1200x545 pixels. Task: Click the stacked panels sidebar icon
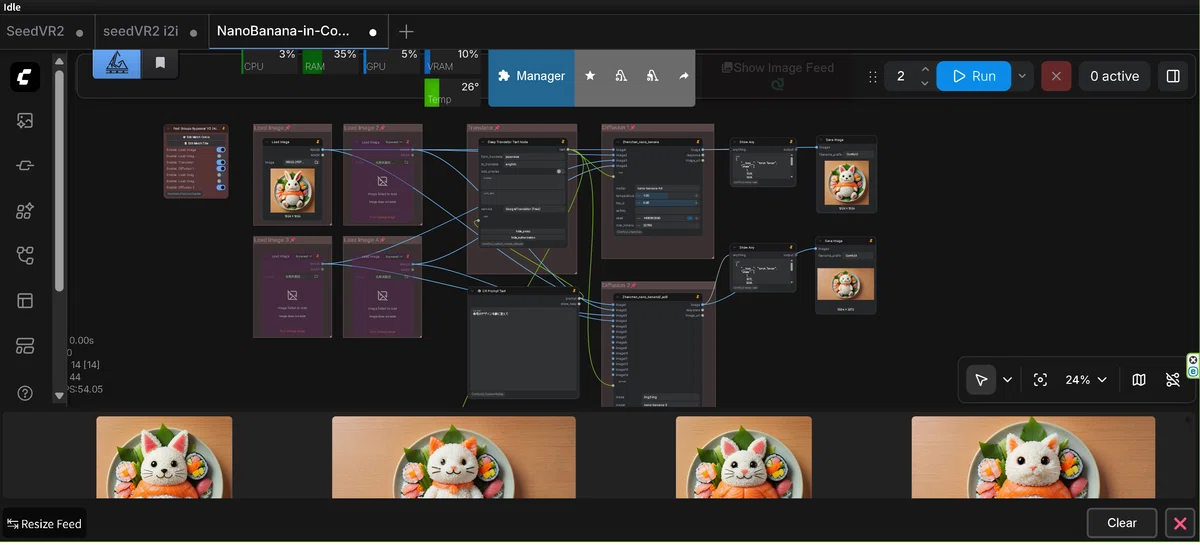25,346
